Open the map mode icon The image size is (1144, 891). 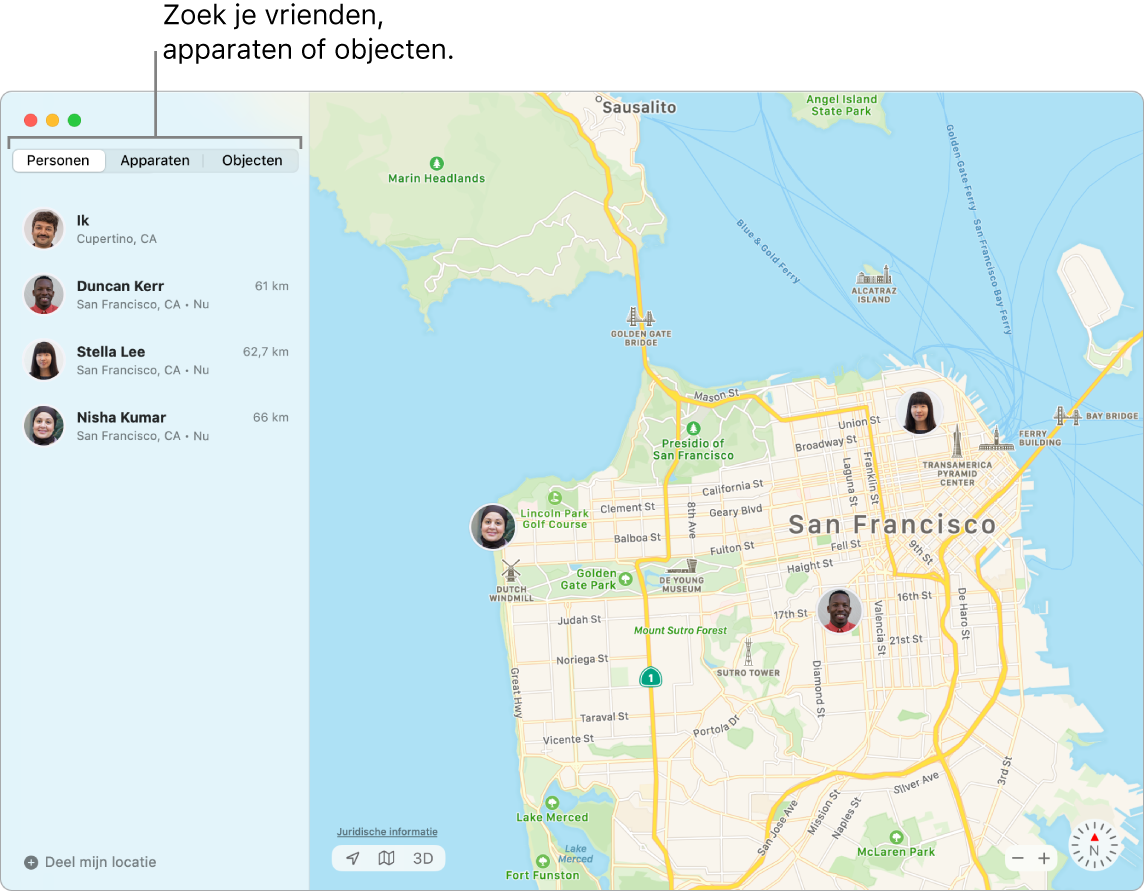388,858
